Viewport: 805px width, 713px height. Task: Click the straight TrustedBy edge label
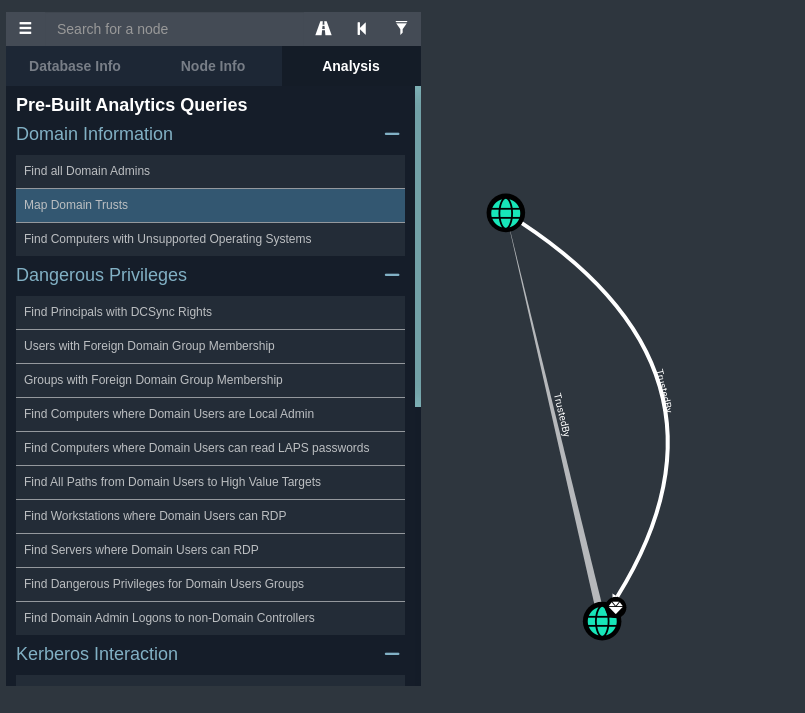[562, 414]
